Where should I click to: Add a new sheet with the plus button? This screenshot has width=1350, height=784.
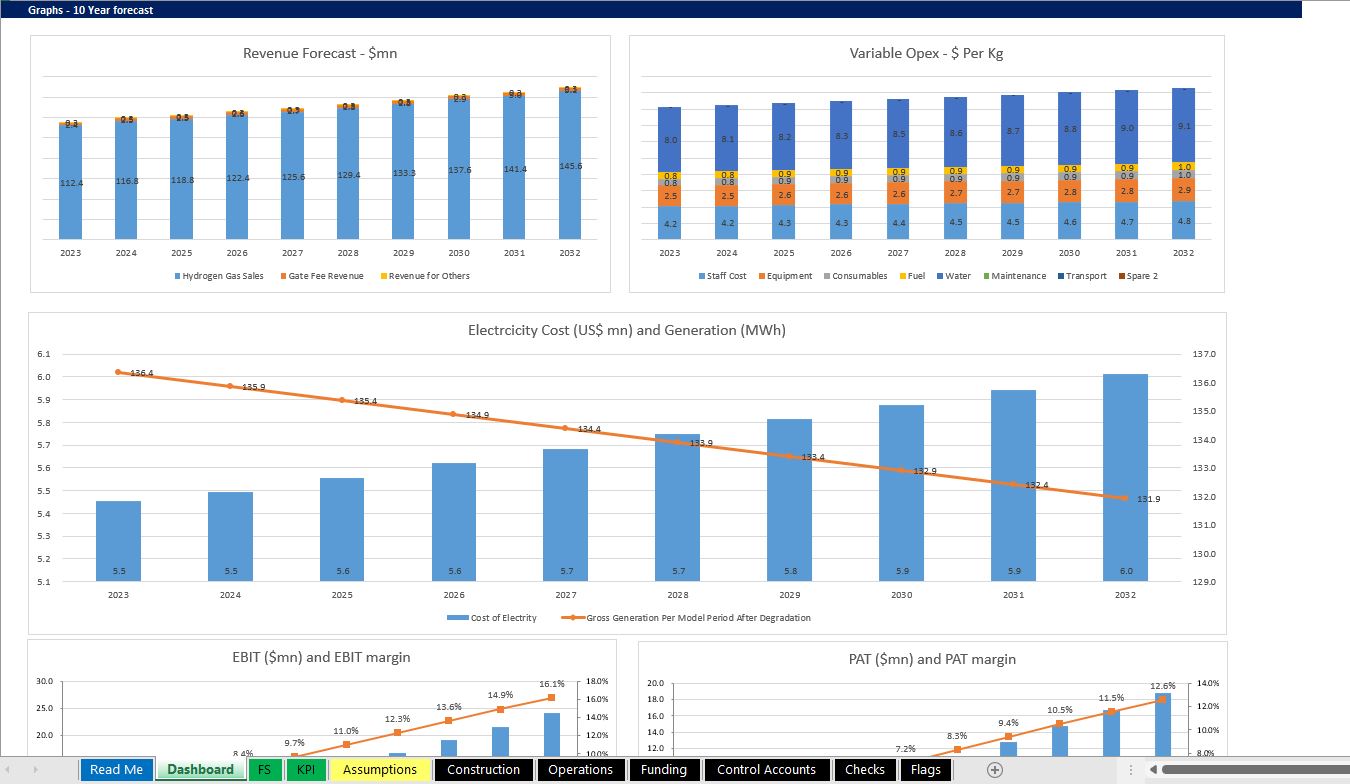pos(994,769)
